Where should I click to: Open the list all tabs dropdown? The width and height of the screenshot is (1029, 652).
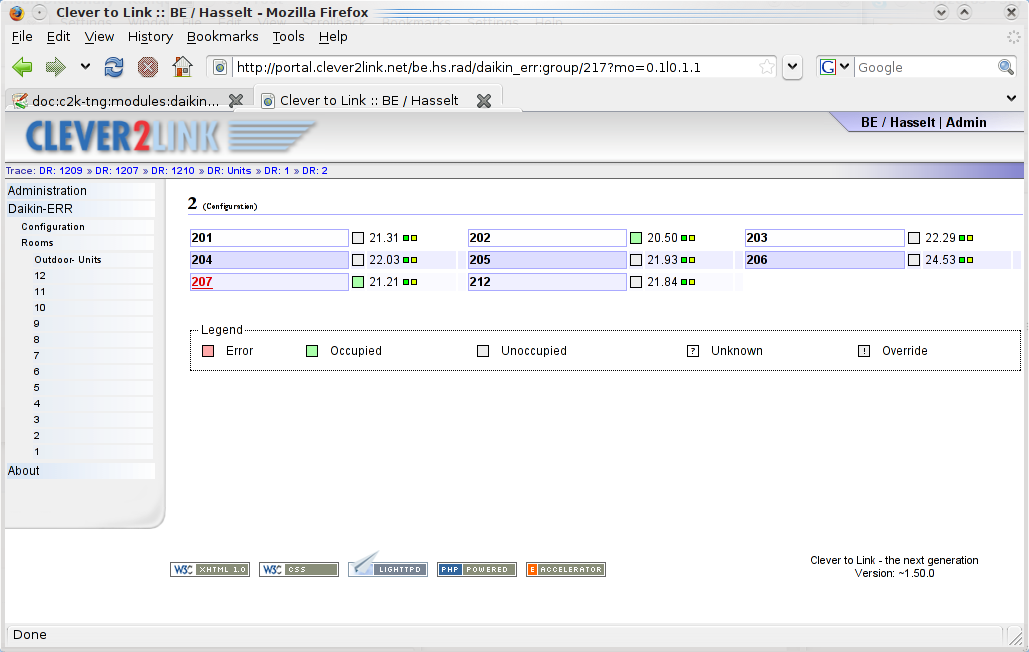1011,98
